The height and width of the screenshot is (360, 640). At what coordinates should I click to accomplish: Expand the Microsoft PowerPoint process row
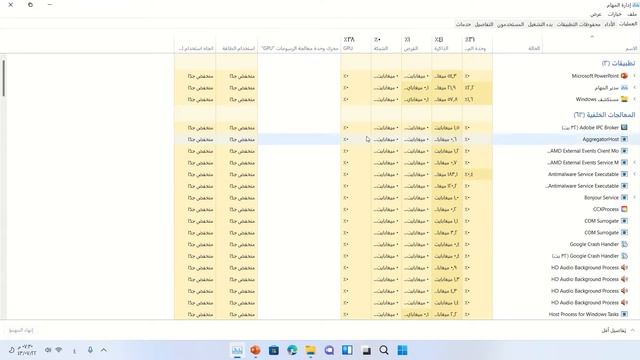634,76
